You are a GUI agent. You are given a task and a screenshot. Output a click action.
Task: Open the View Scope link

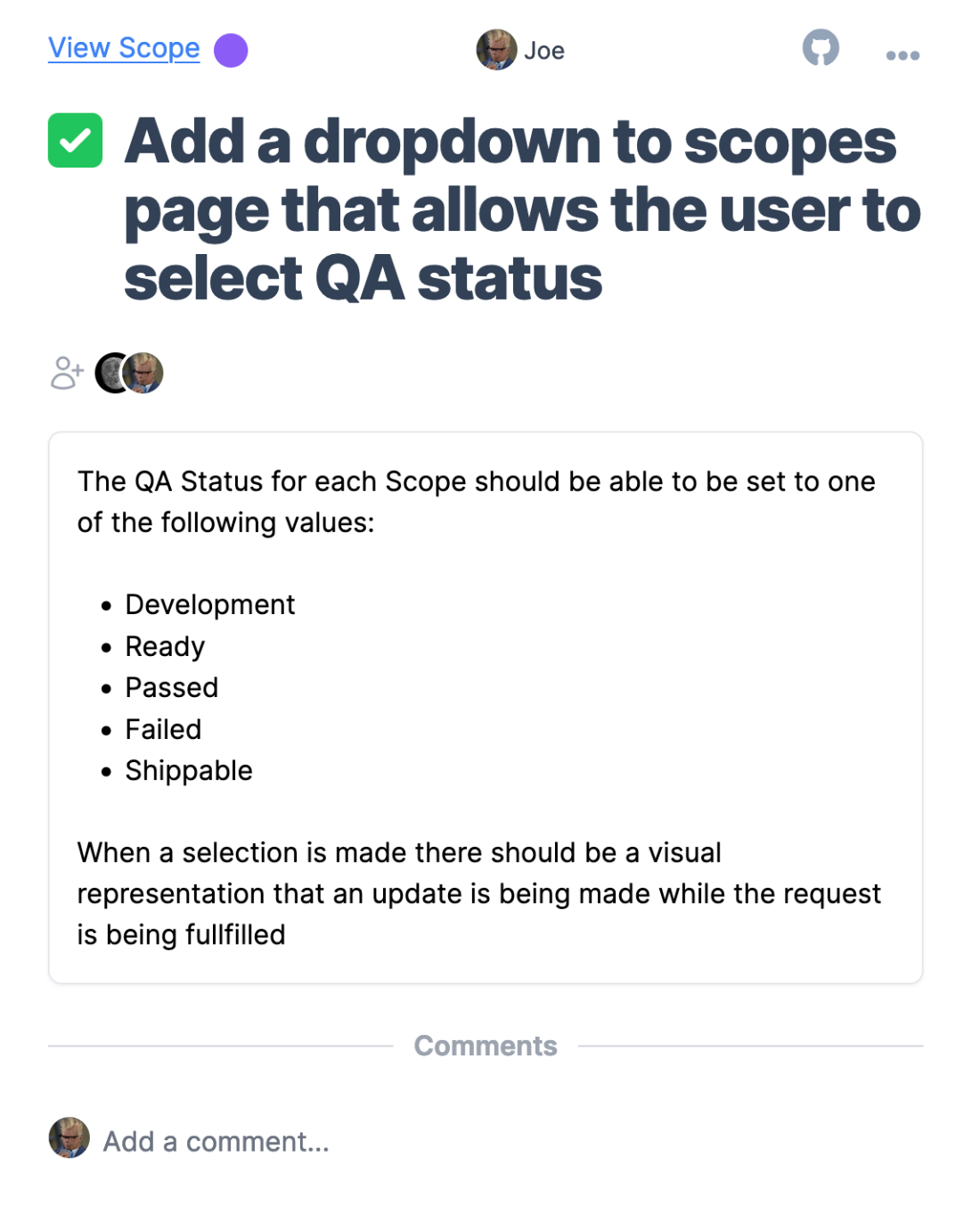click(x=124, y=48)
